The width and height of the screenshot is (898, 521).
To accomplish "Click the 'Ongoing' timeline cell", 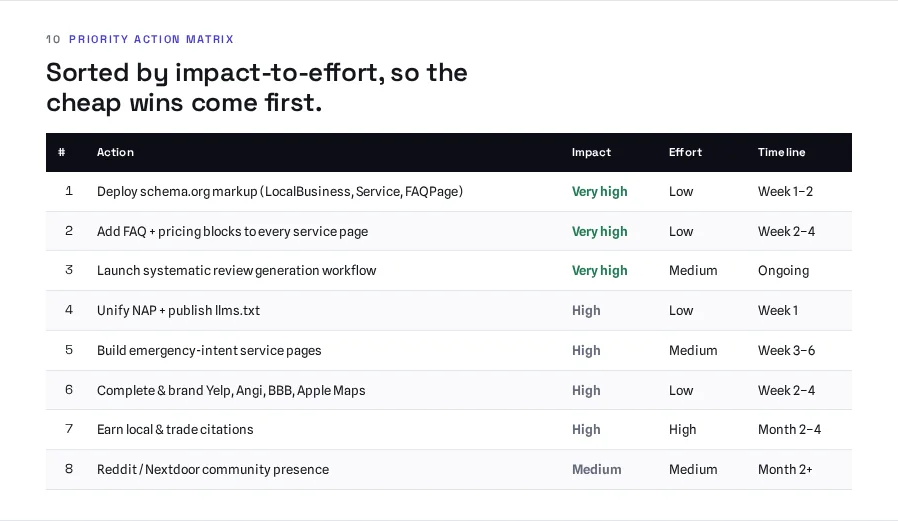I will point(783,271).
